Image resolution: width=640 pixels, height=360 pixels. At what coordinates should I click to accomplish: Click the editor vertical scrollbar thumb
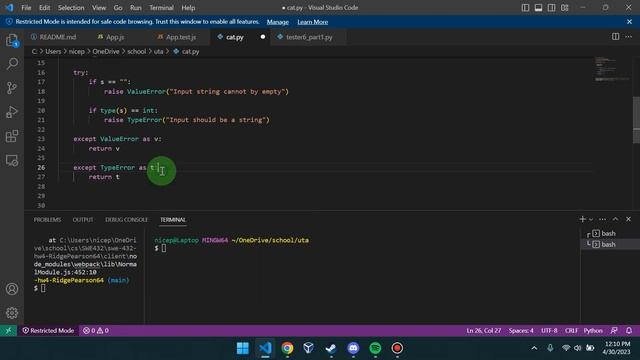(x=636, y=120)
